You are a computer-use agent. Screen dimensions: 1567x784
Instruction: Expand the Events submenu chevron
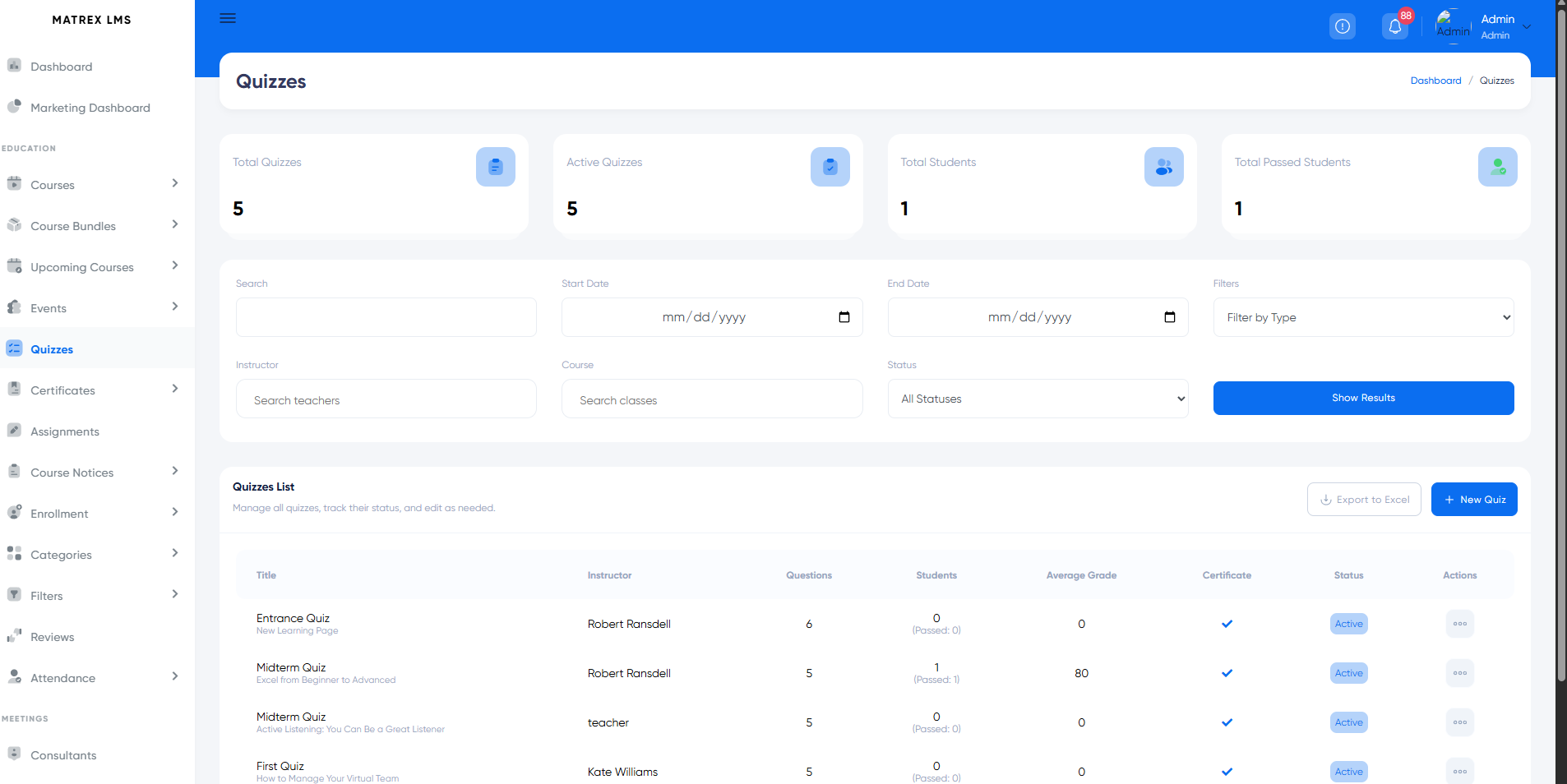tap(174, 307)
